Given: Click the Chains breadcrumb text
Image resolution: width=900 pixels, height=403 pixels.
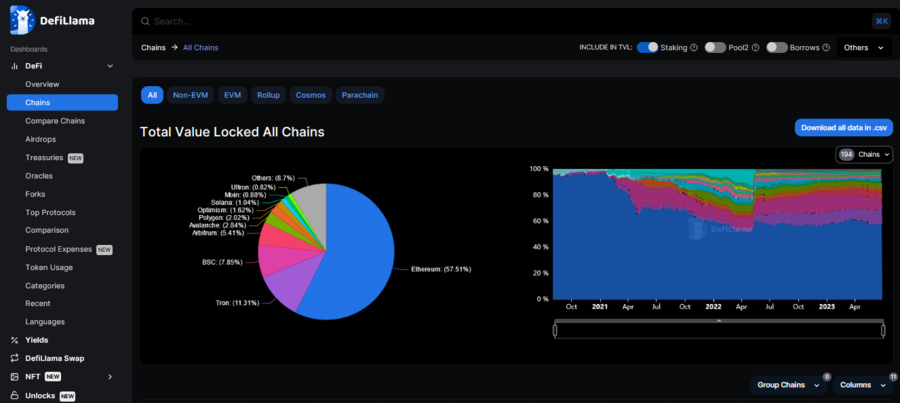Looking at the screenshot, I should (x=153, y=48).
